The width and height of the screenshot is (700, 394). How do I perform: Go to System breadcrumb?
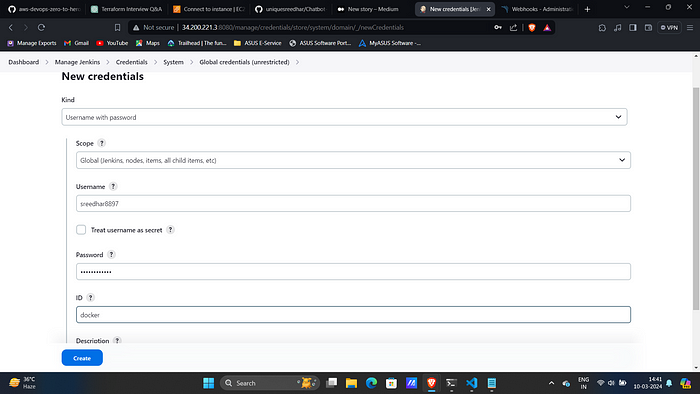click(x=173, y=62)
